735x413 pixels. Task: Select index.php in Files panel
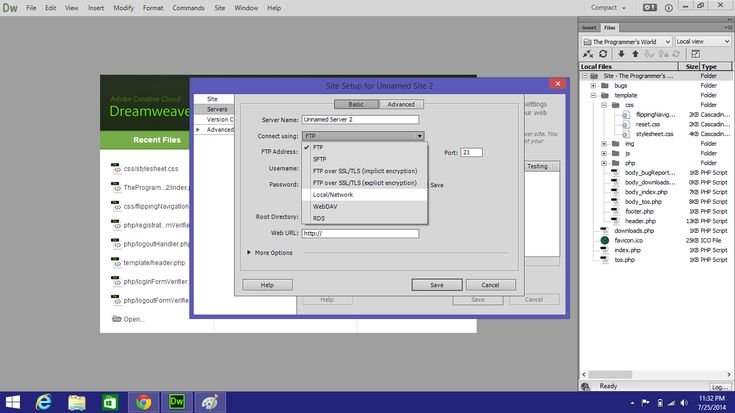click(x=628, y=250)
